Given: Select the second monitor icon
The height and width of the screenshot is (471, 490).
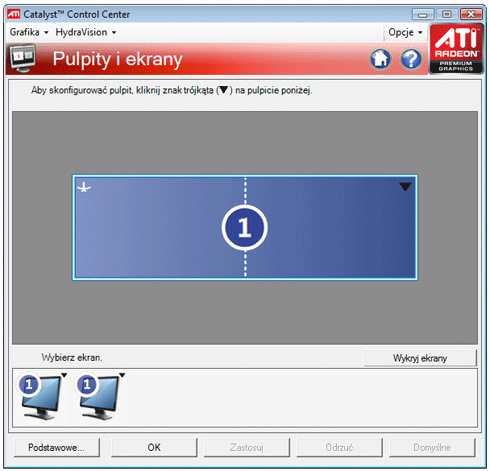Looking at the screenshot, I should 99,396.
